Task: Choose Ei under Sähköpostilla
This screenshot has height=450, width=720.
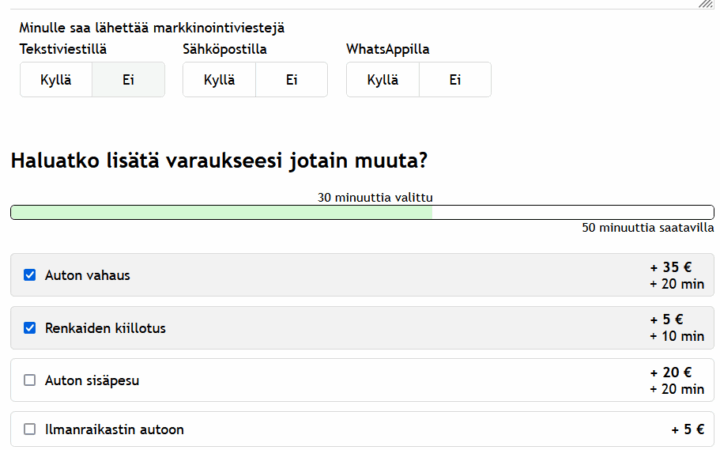Action: tap(291, 80)
